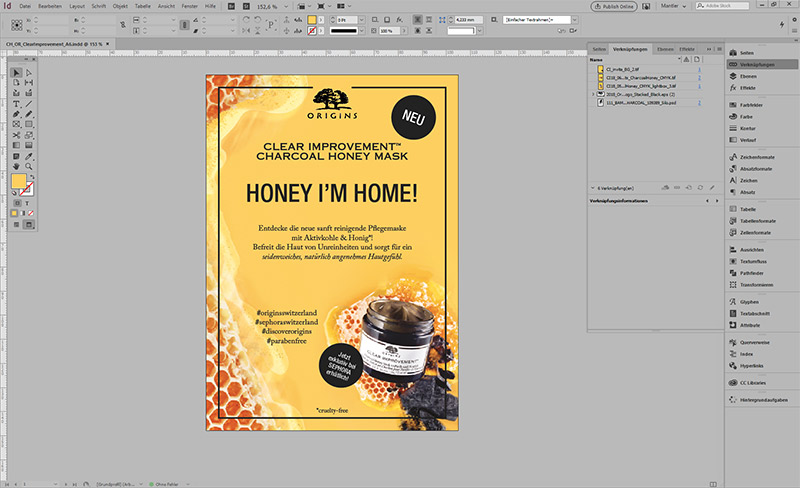
Task: Switch to the Effekte tab
Action: pos(687,49)
